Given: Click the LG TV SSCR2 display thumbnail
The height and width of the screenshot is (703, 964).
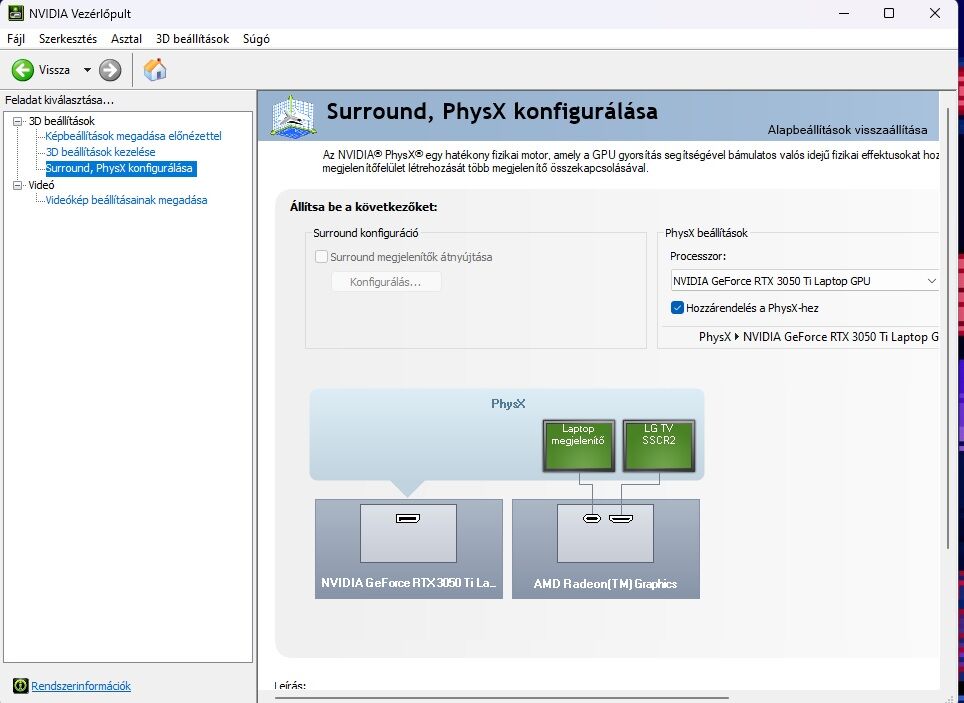Looking at the screenshot, I should point(658,446).
